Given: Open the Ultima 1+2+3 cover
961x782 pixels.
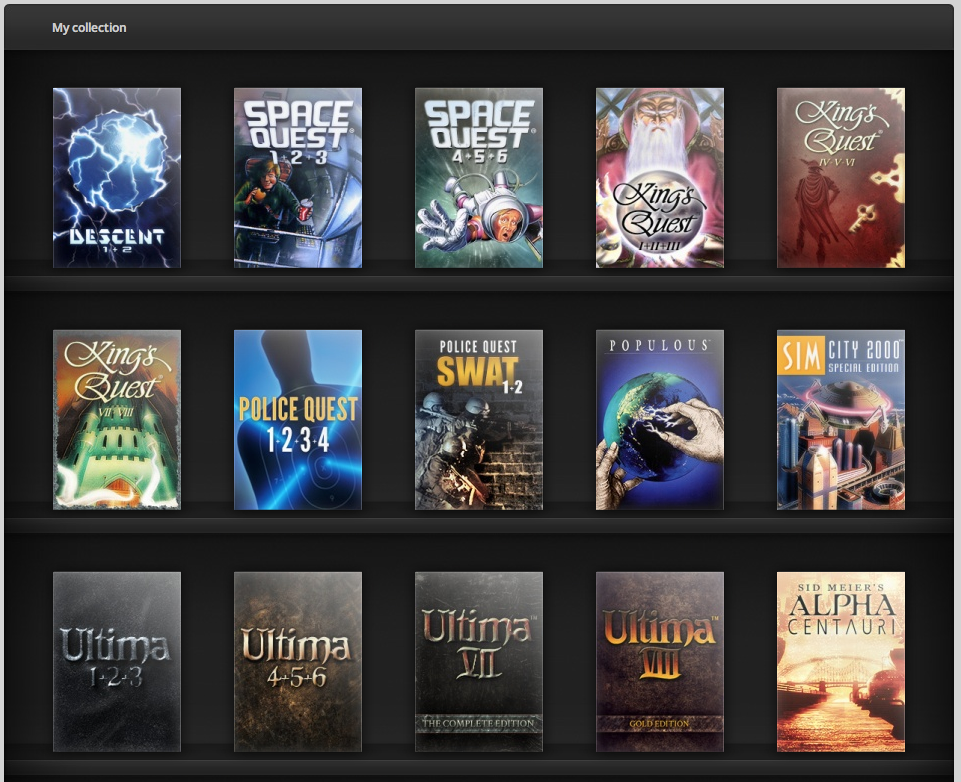Looking at the screenshot, I should click(116, 662).
